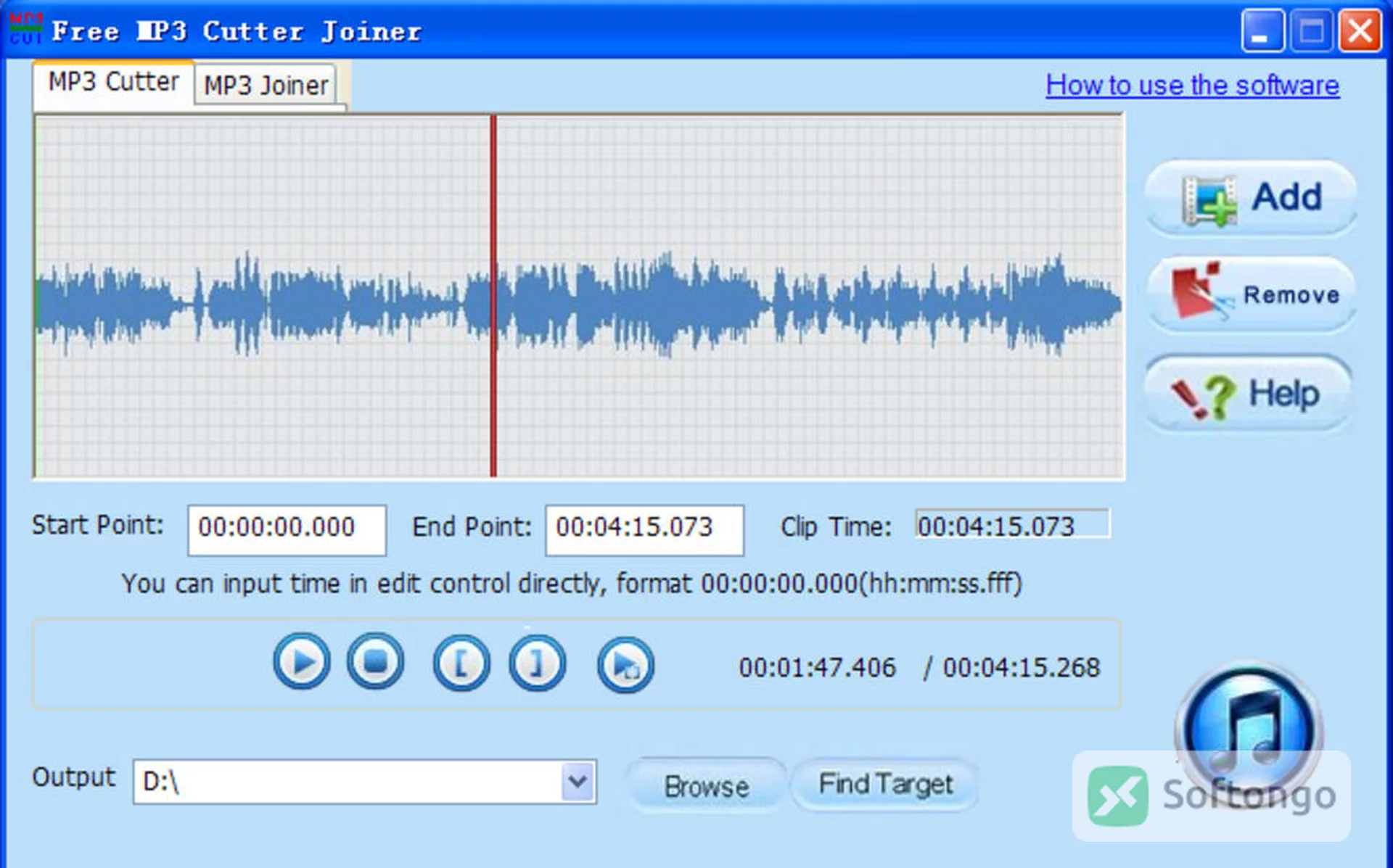Viewport: 1393px width, 868px height.
Task: Click the Remove button with scissors icon
Action: pos(1251,294)
